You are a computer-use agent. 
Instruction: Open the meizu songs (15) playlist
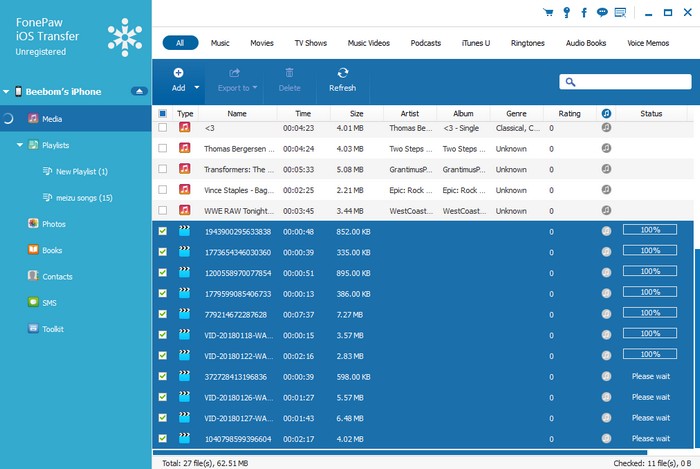pyautogui.click(x=84, y=198)
